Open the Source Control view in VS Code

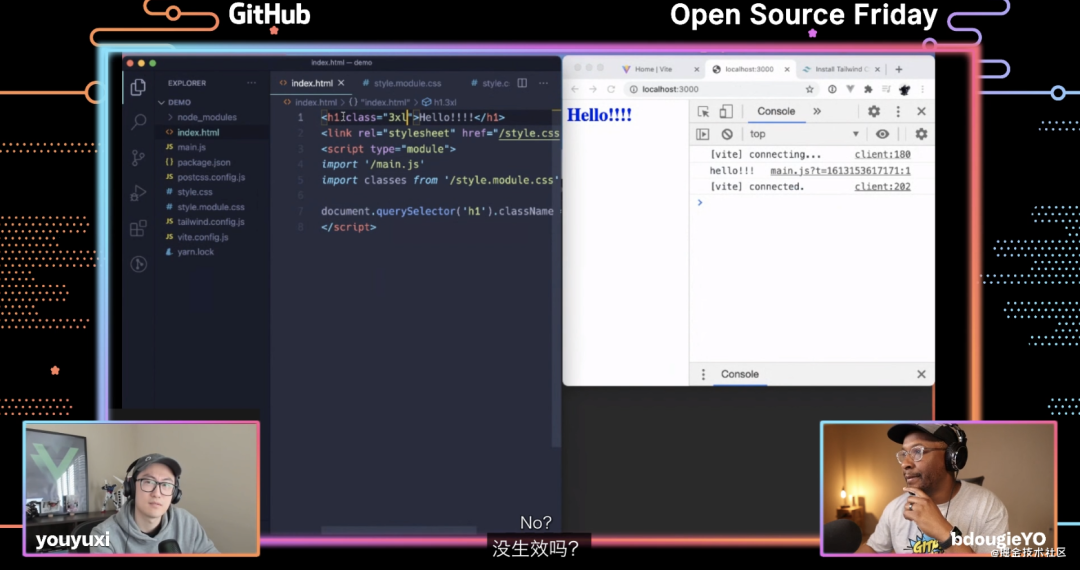click(x=138, y=158)
